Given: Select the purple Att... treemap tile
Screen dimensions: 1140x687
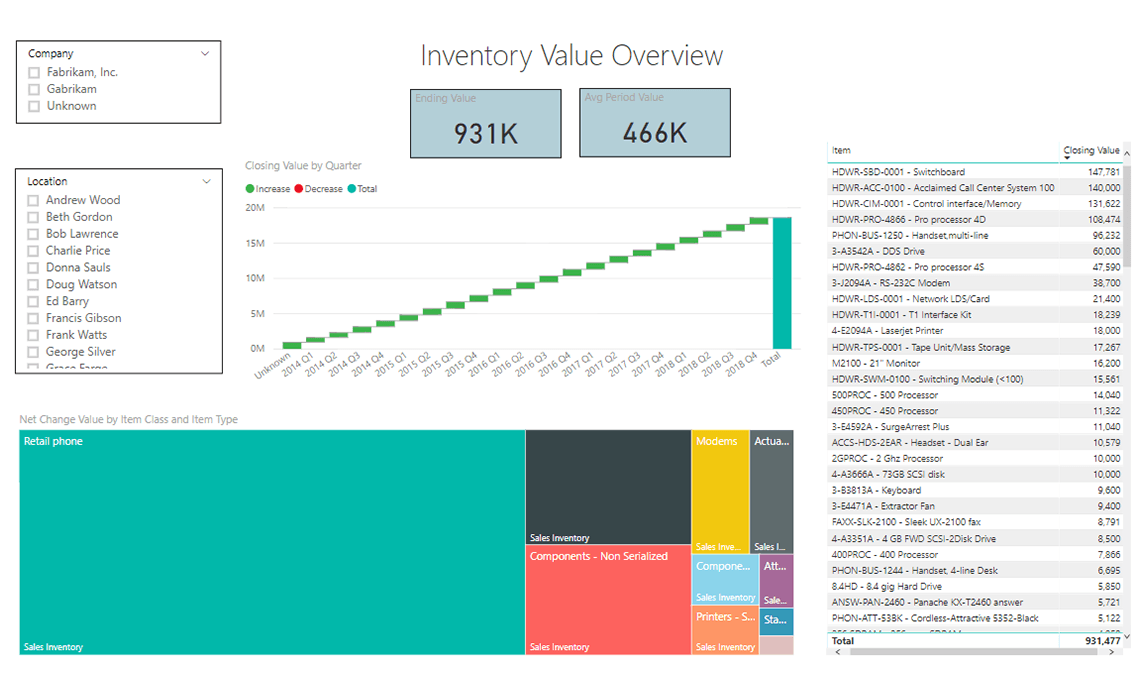Looking at the screenshot, I should (x=776, y=581).
